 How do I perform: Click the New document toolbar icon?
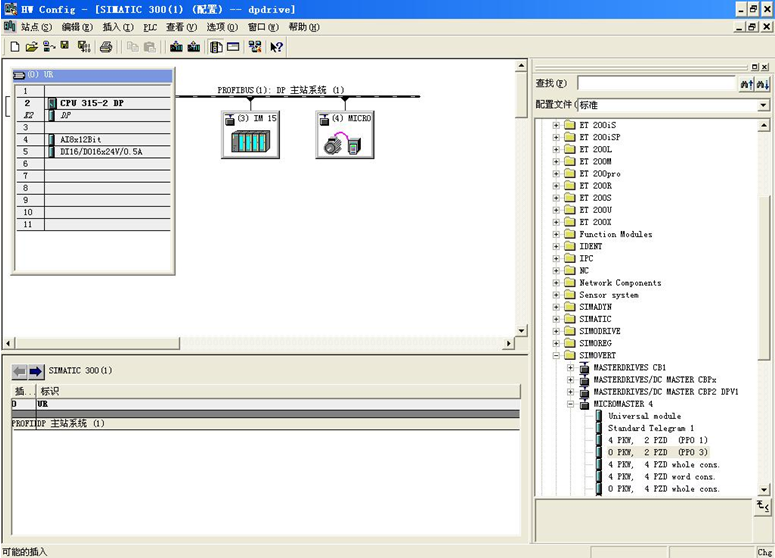[x=15, y=47]
